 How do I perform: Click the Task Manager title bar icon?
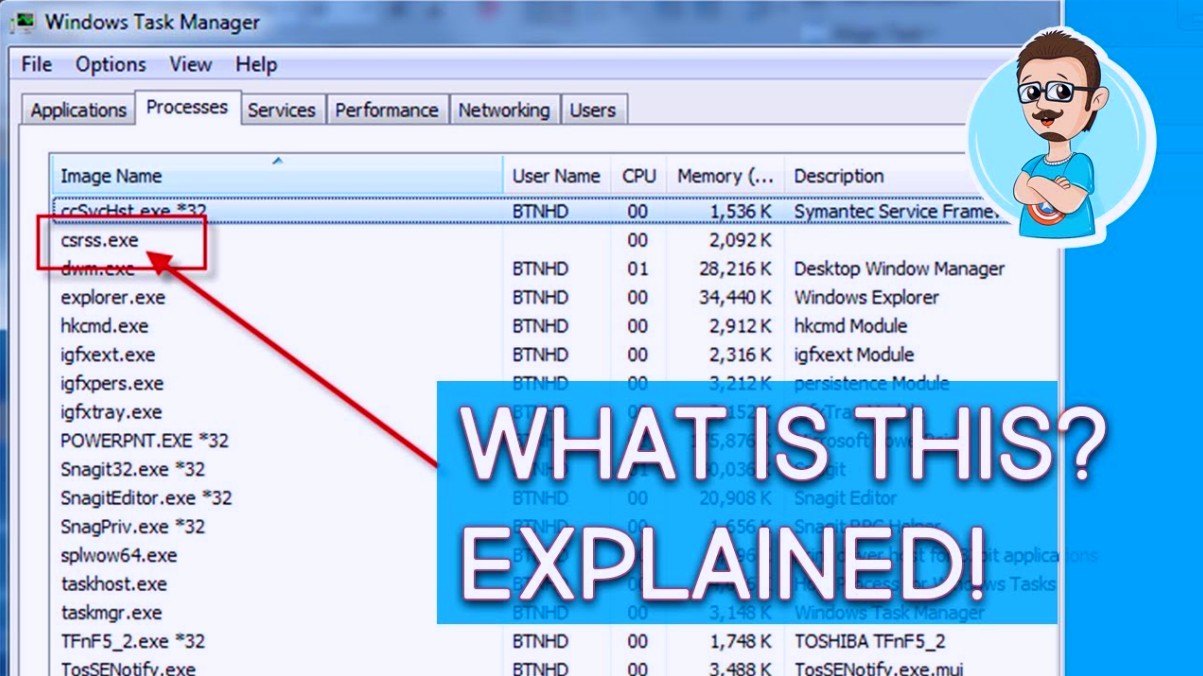(x=26, y=21)
